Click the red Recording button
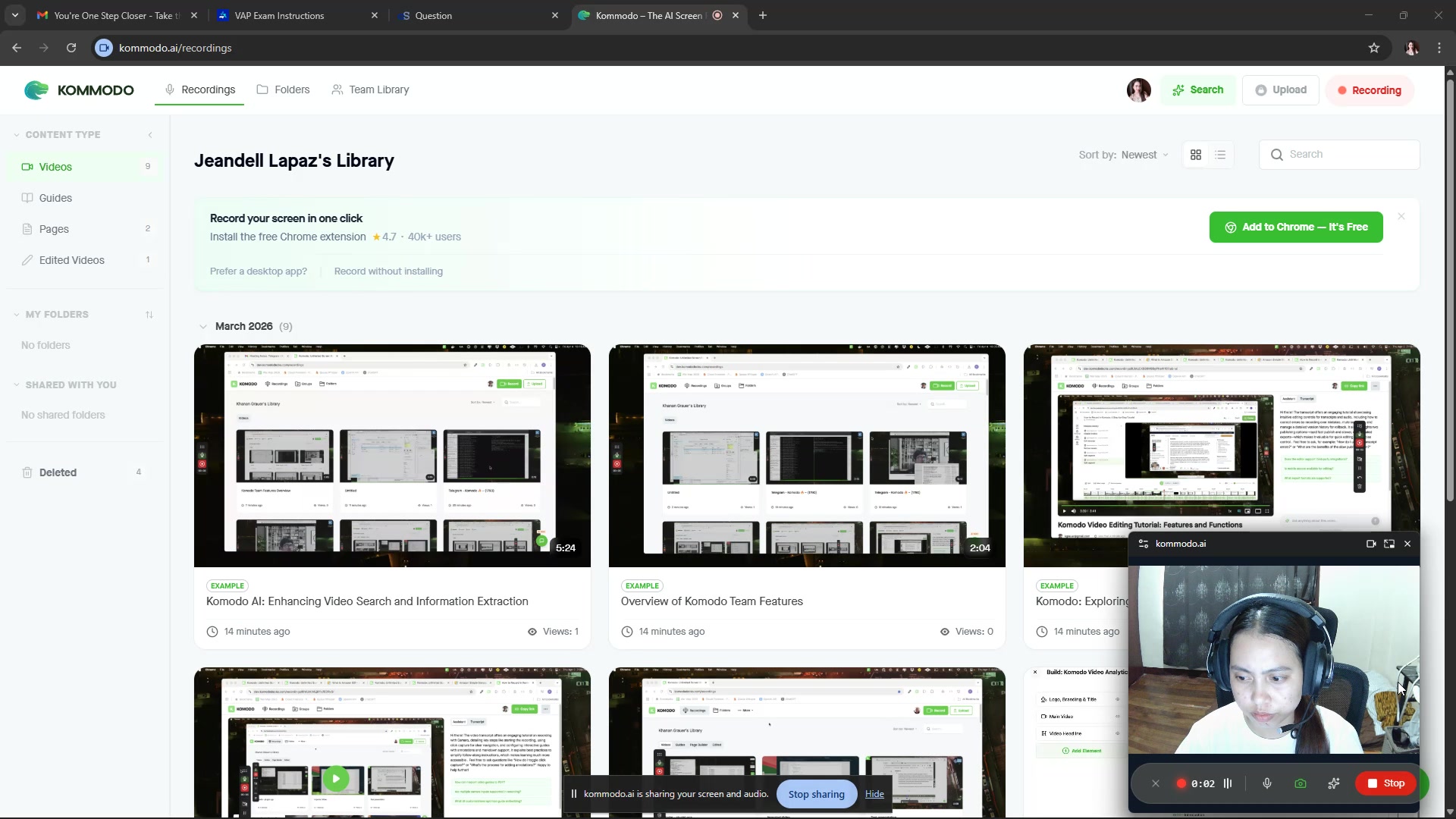1456x819 pixels. [1370, 90]
